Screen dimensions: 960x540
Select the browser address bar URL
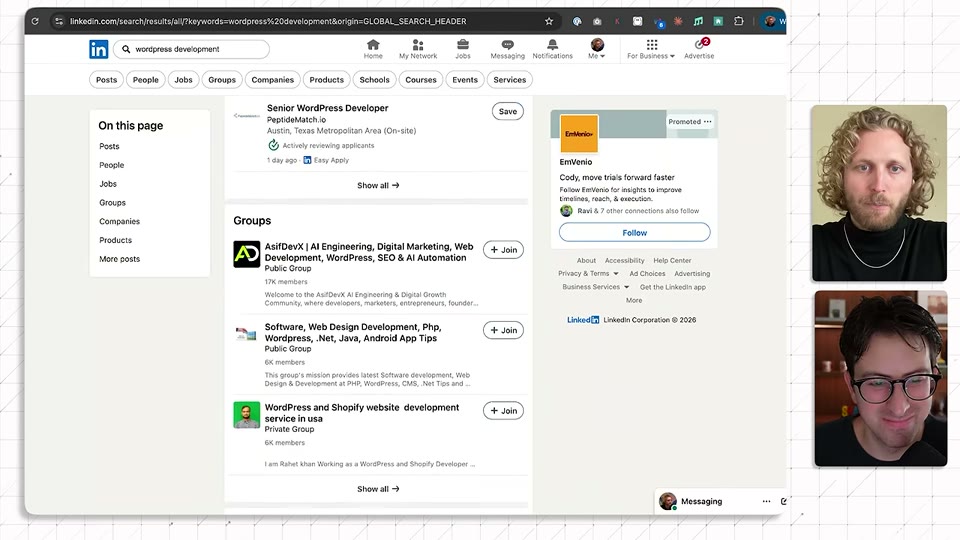point(268,21)
